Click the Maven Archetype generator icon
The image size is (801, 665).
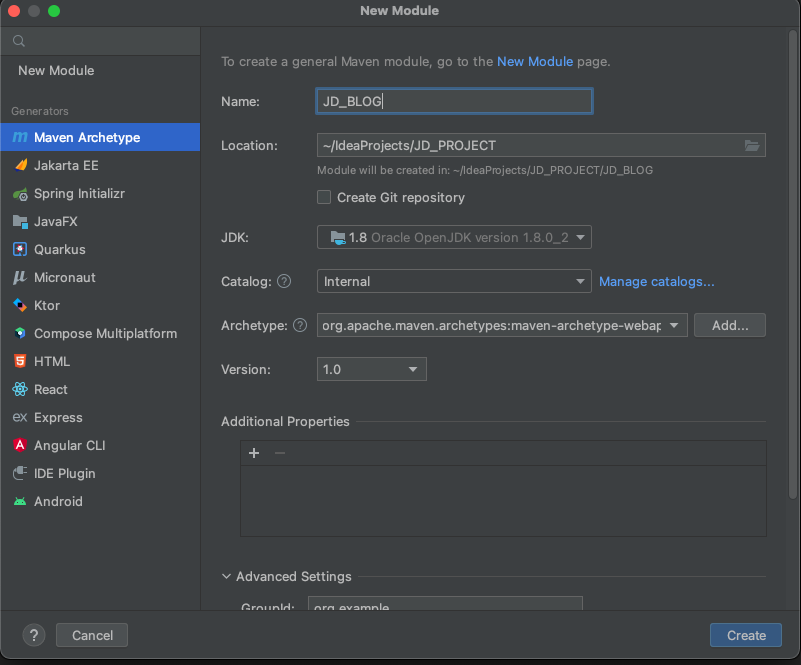(20, 137)
